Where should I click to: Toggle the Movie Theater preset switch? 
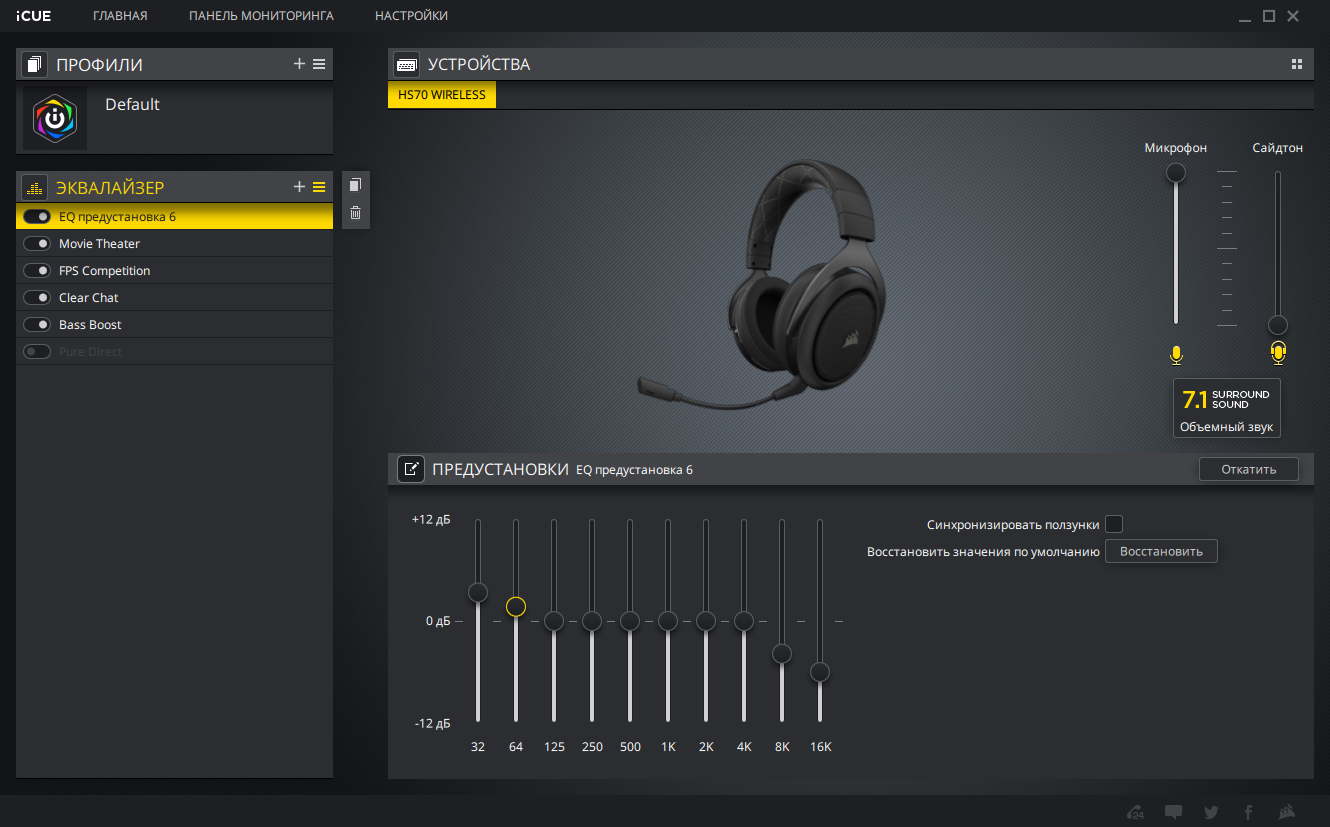[37, 243]
